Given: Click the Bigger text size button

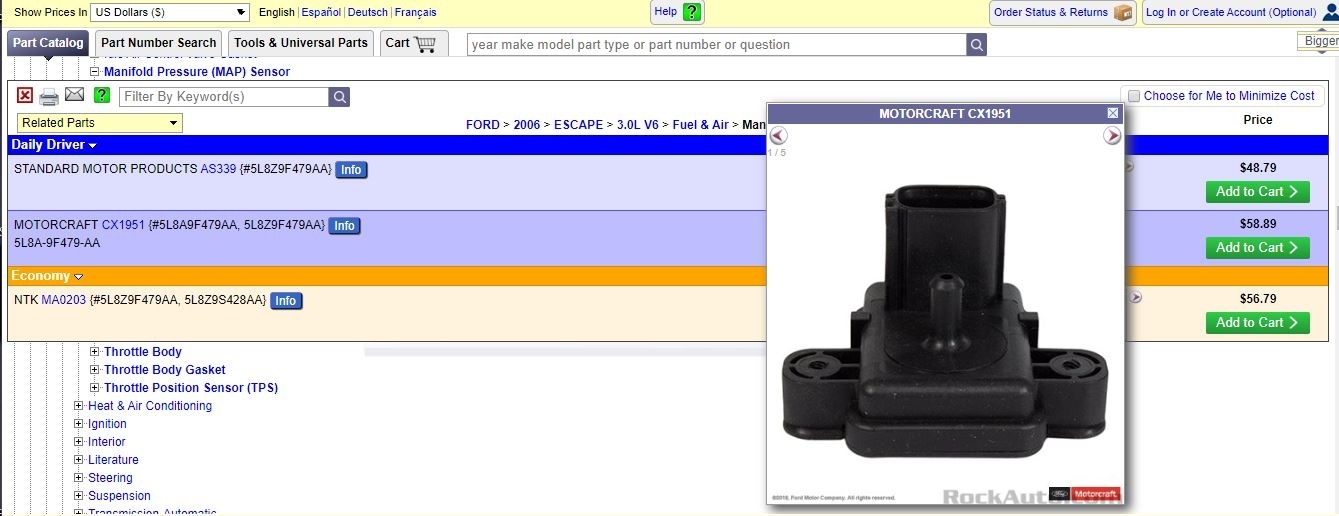Looking at the screenshot, I should (x=1321, y=42).
